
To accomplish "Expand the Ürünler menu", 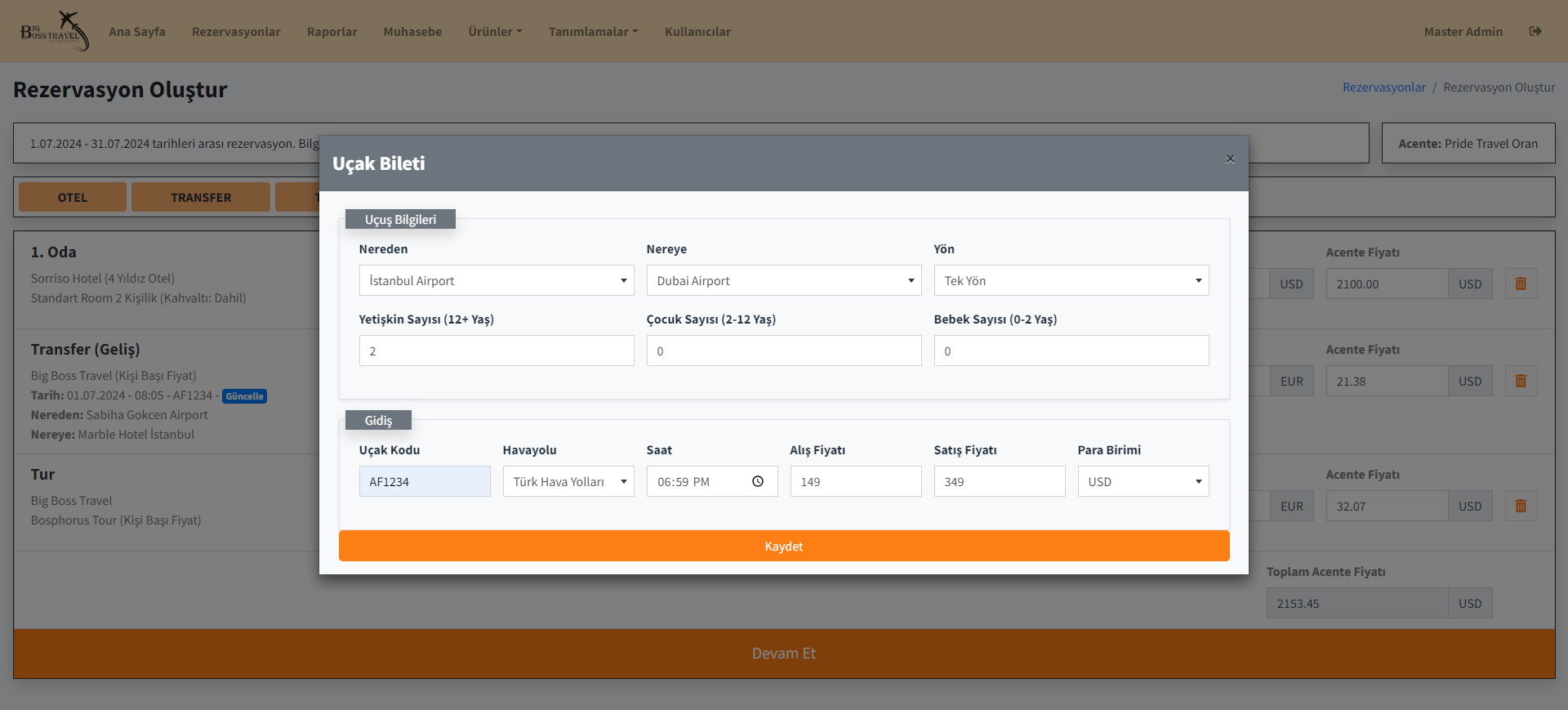I will click(x=495, y=31).
